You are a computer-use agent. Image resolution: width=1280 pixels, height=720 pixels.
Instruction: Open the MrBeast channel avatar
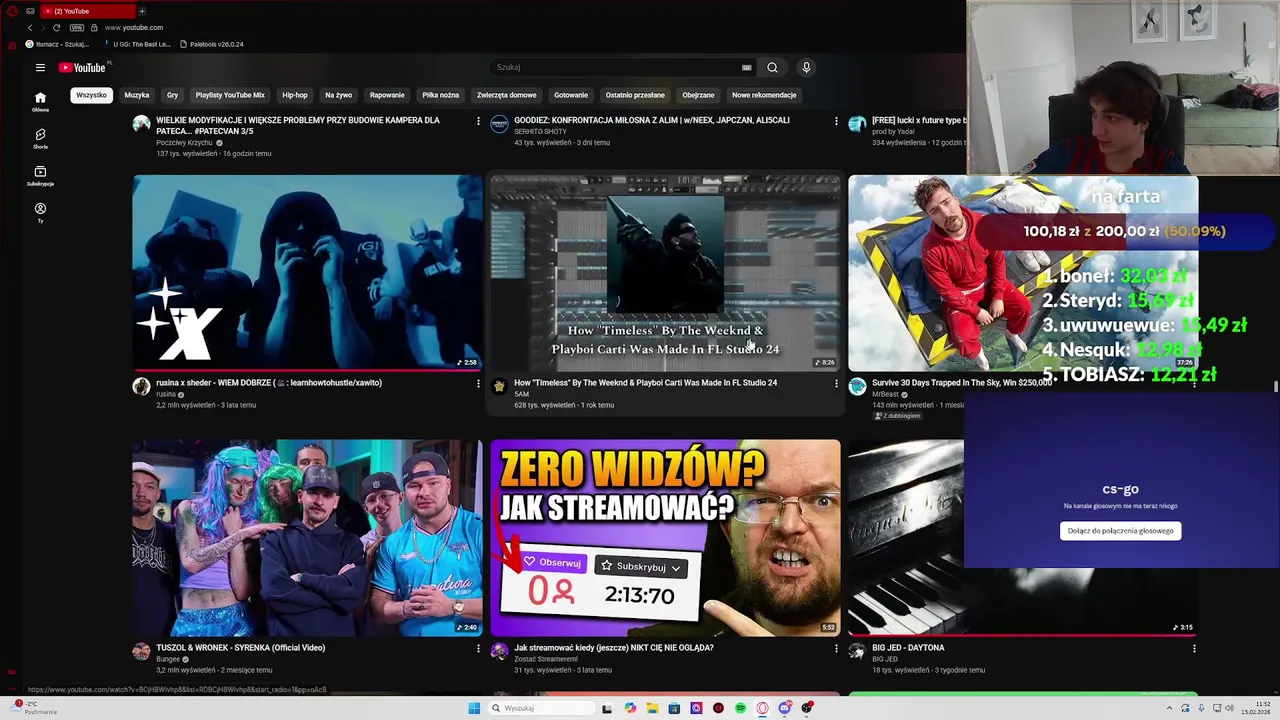[x=857, y=387]
